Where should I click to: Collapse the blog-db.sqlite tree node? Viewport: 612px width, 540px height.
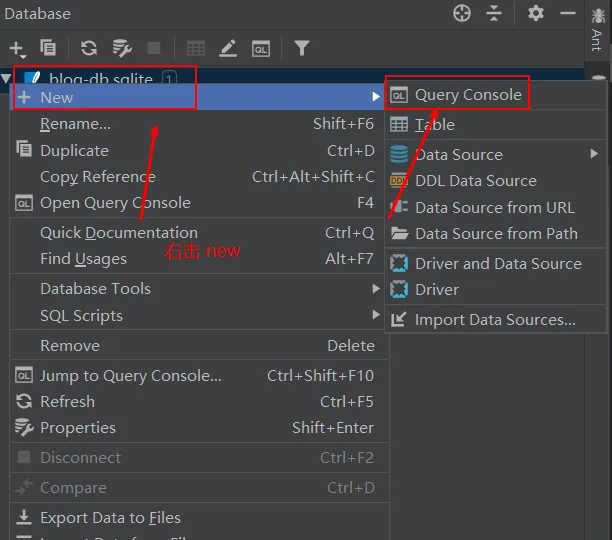[9, 78]
